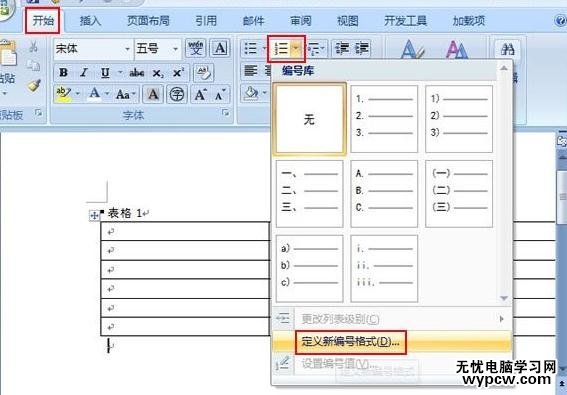The height and width of the screenshot is (395, 567).
Task: Click the shading paint bucket icon
Action: [251, 93]
